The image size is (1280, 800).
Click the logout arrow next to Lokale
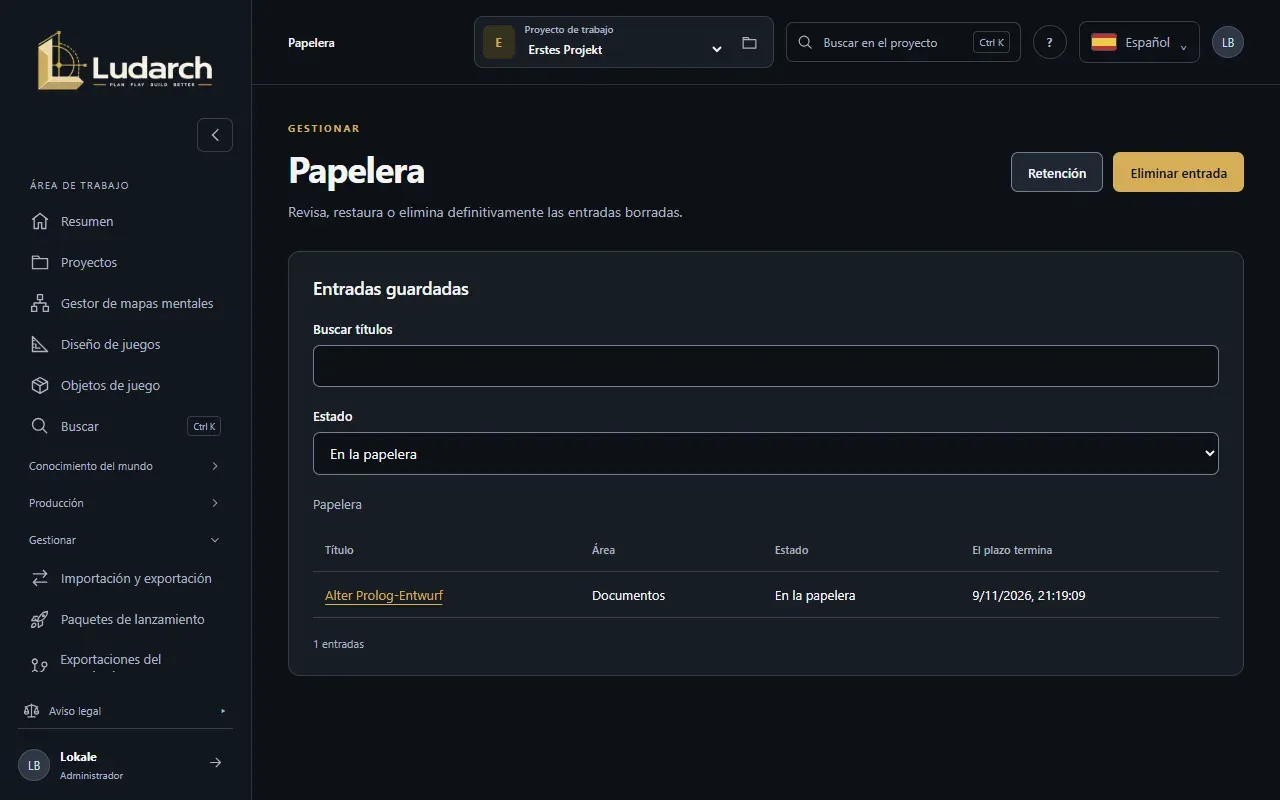pyautogui.click(x=215, y=763)
